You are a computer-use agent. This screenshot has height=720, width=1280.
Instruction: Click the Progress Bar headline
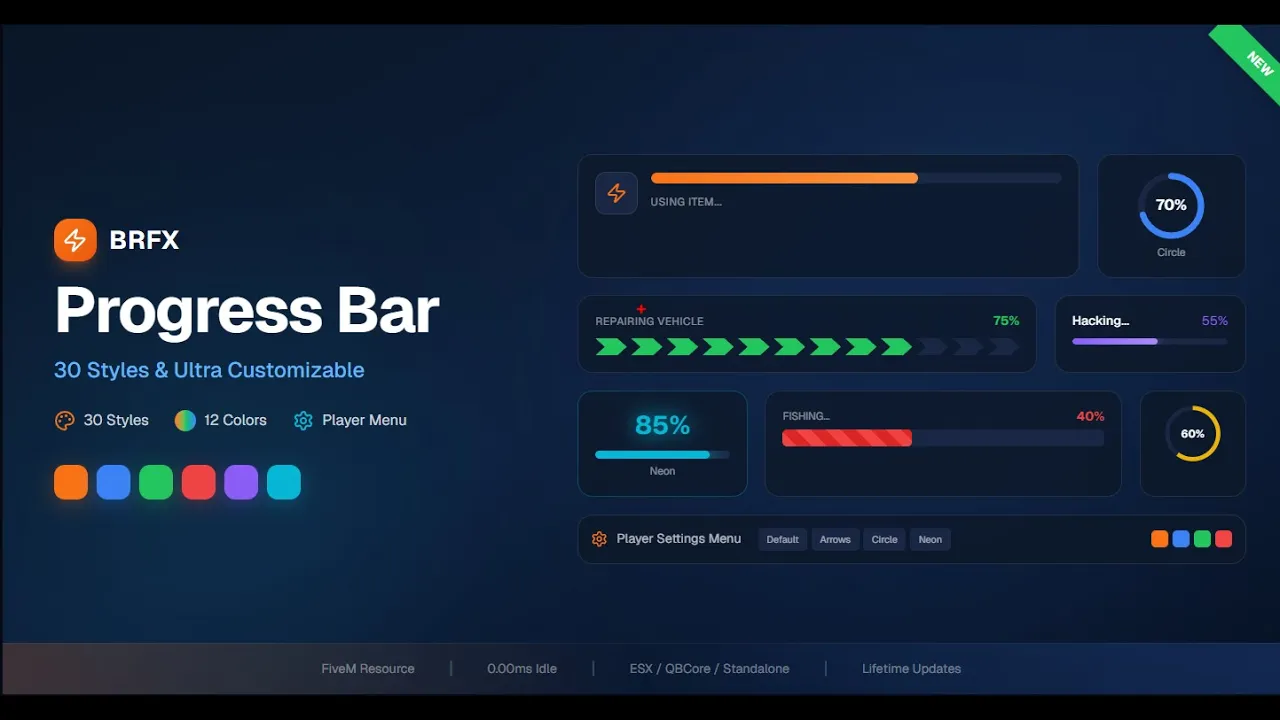pos(247,310)
